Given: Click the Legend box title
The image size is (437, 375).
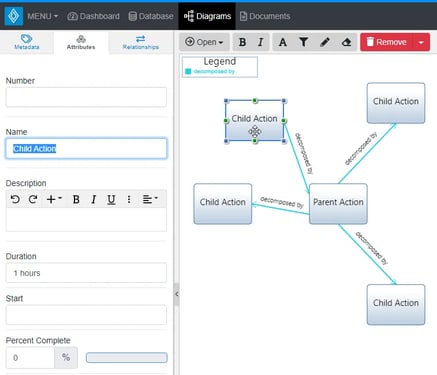Looking at the screenshot, I should (x=220, y=61).
